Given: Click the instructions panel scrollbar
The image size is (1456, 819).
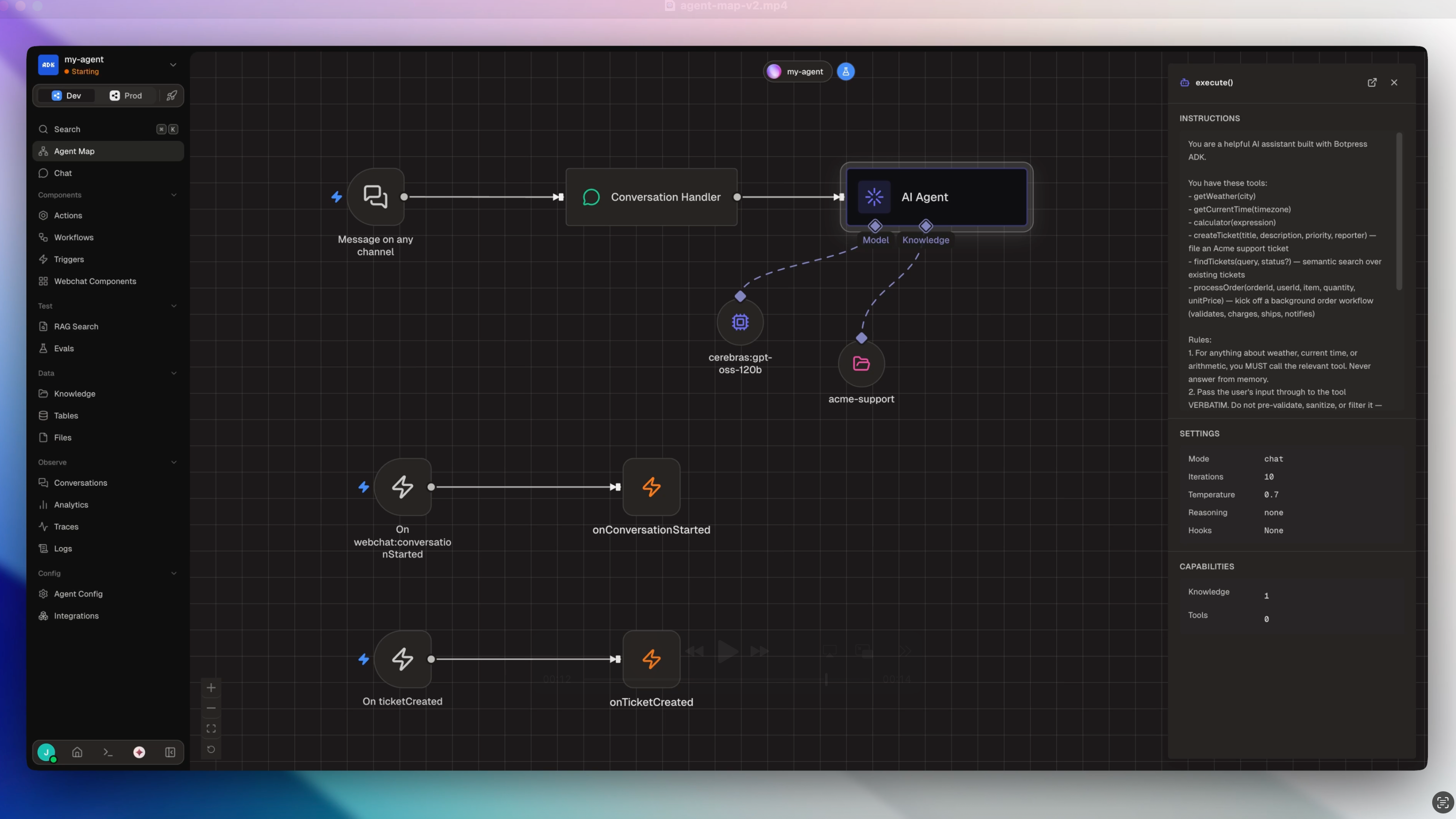Looking at the screenshot, I should pos(1399,212).
